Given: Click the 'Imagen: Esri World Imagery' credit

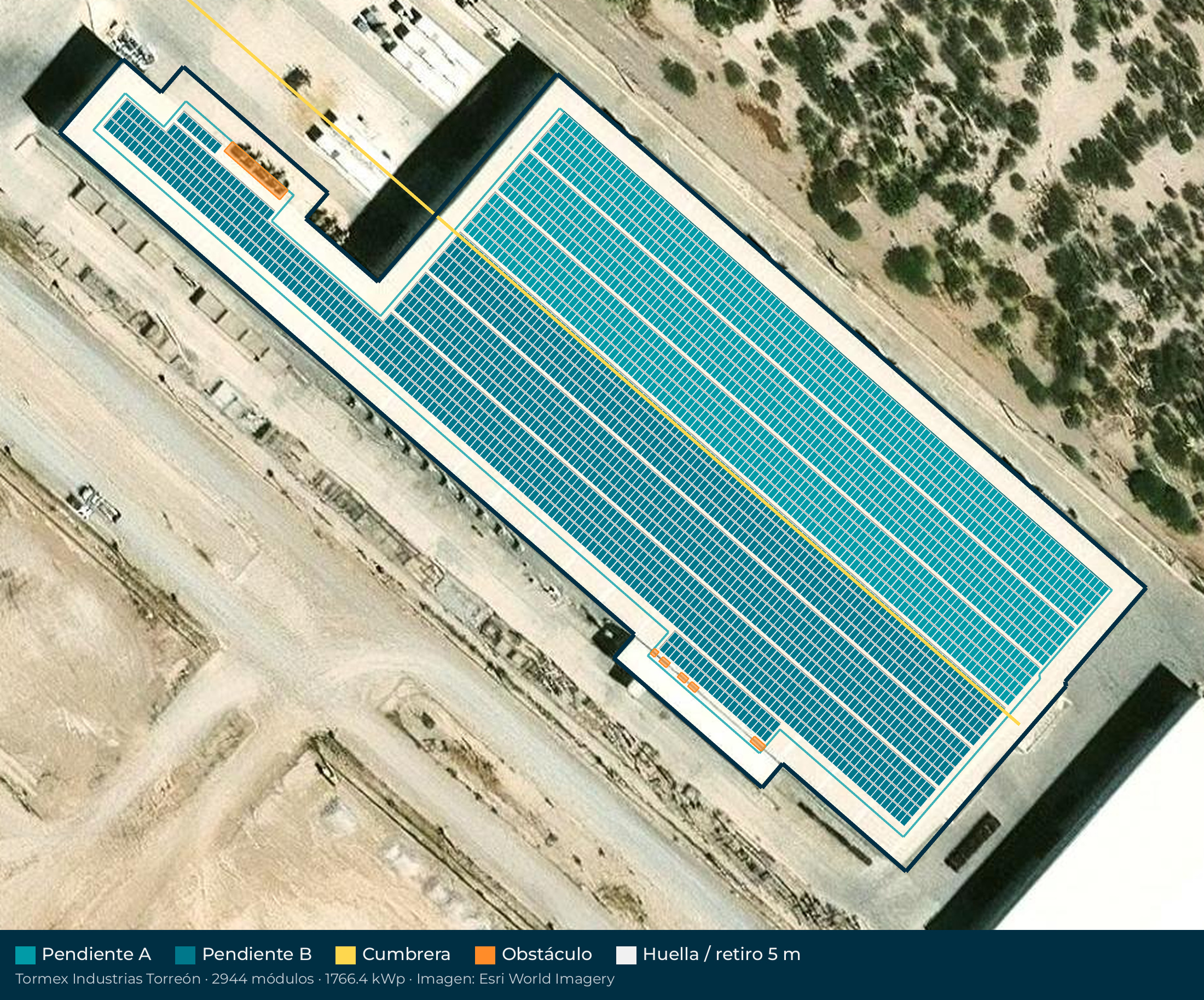Looking at the screenshot, I should (x=516, y=979).
